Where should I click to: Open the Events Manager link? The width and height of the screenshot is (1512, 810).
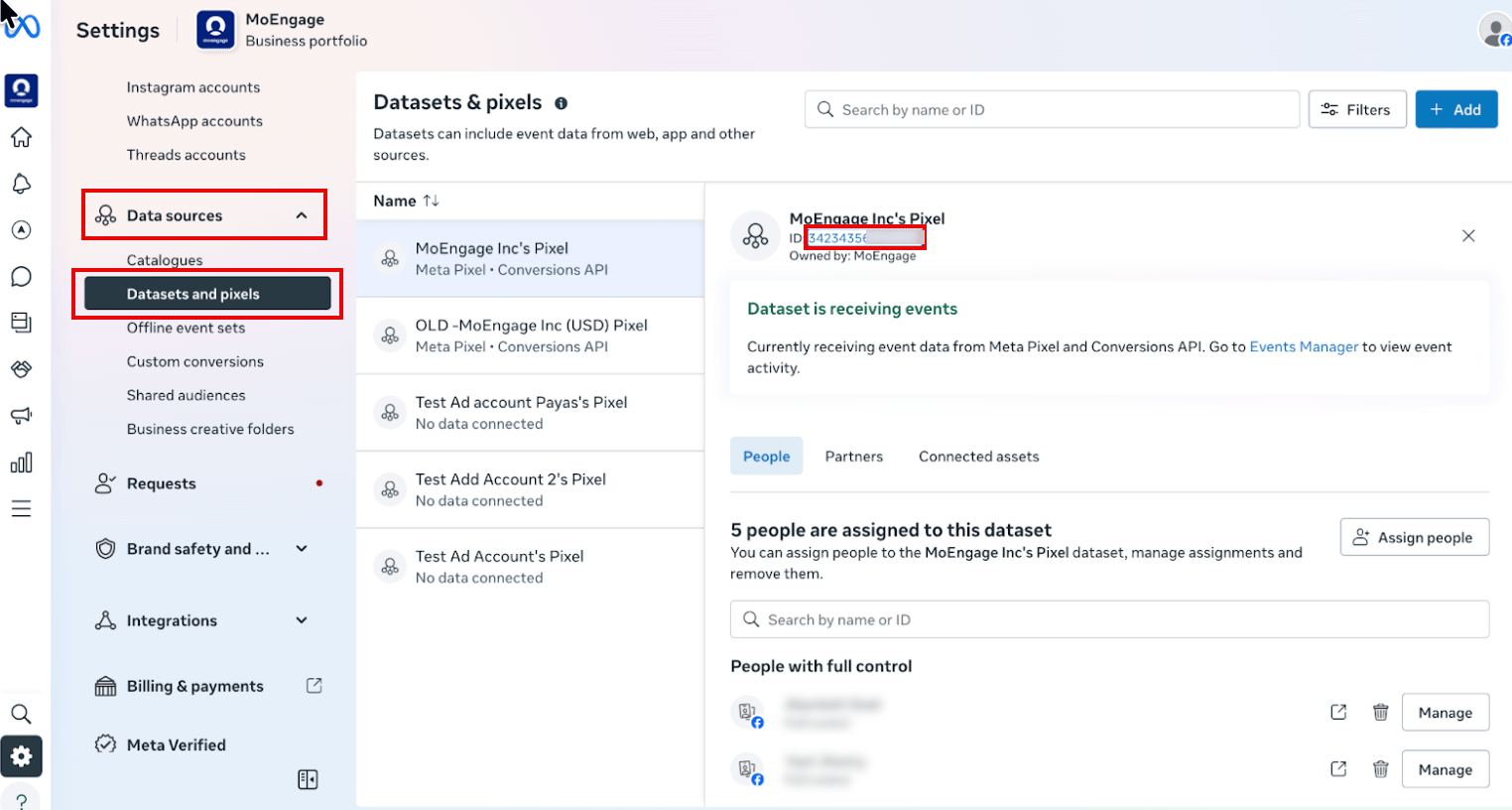[1304, 346]
